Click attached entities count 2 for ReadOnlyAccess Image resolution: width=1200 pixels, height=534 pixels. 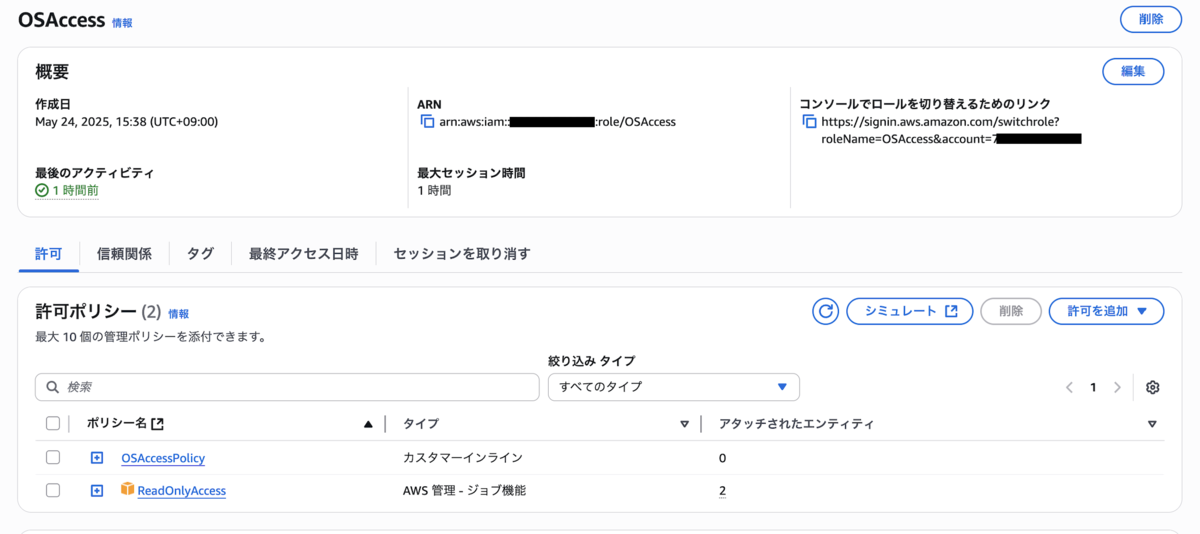(x=722, y=490)
